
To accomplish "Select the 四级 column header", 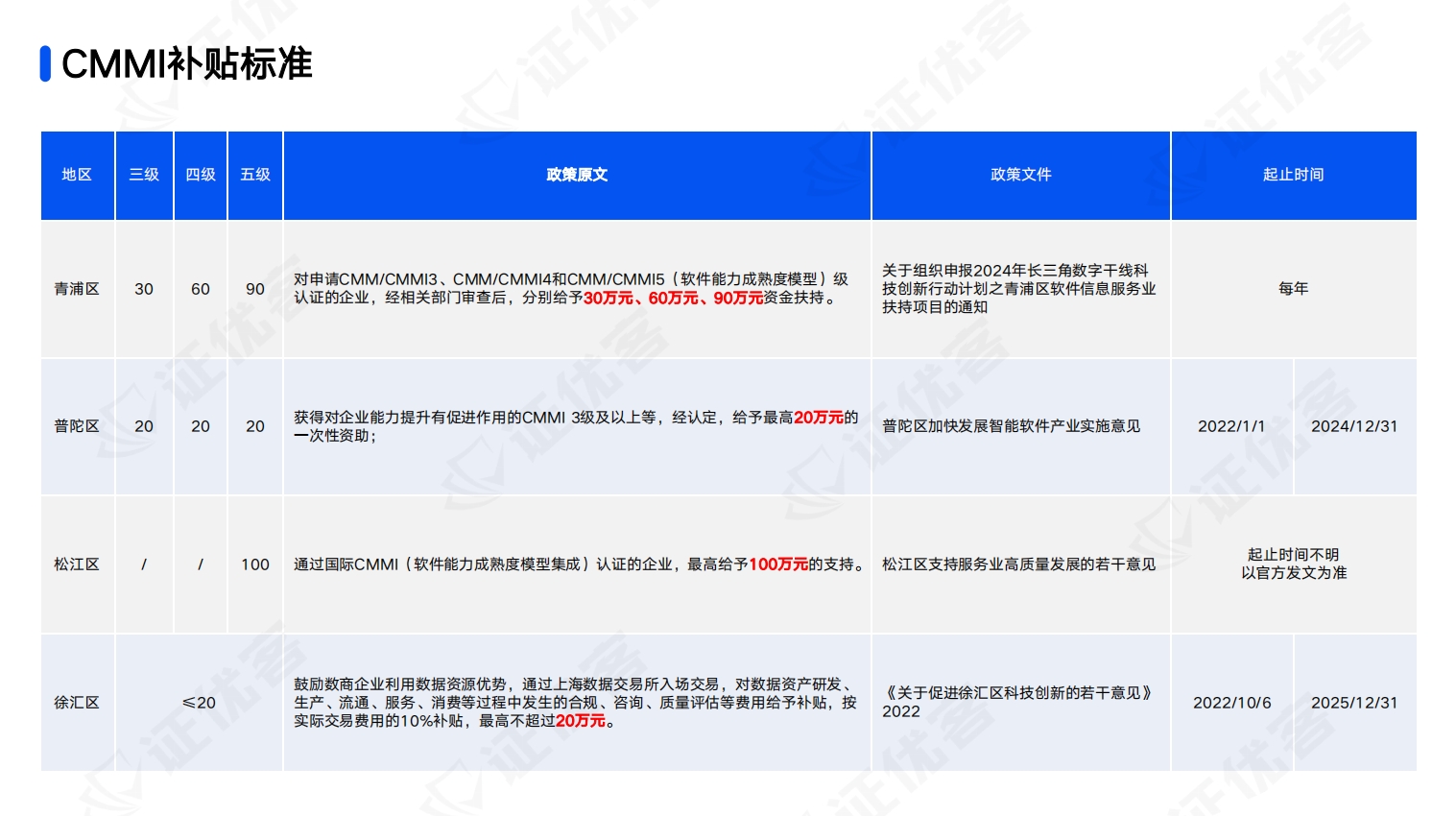I will pos(199,176).
